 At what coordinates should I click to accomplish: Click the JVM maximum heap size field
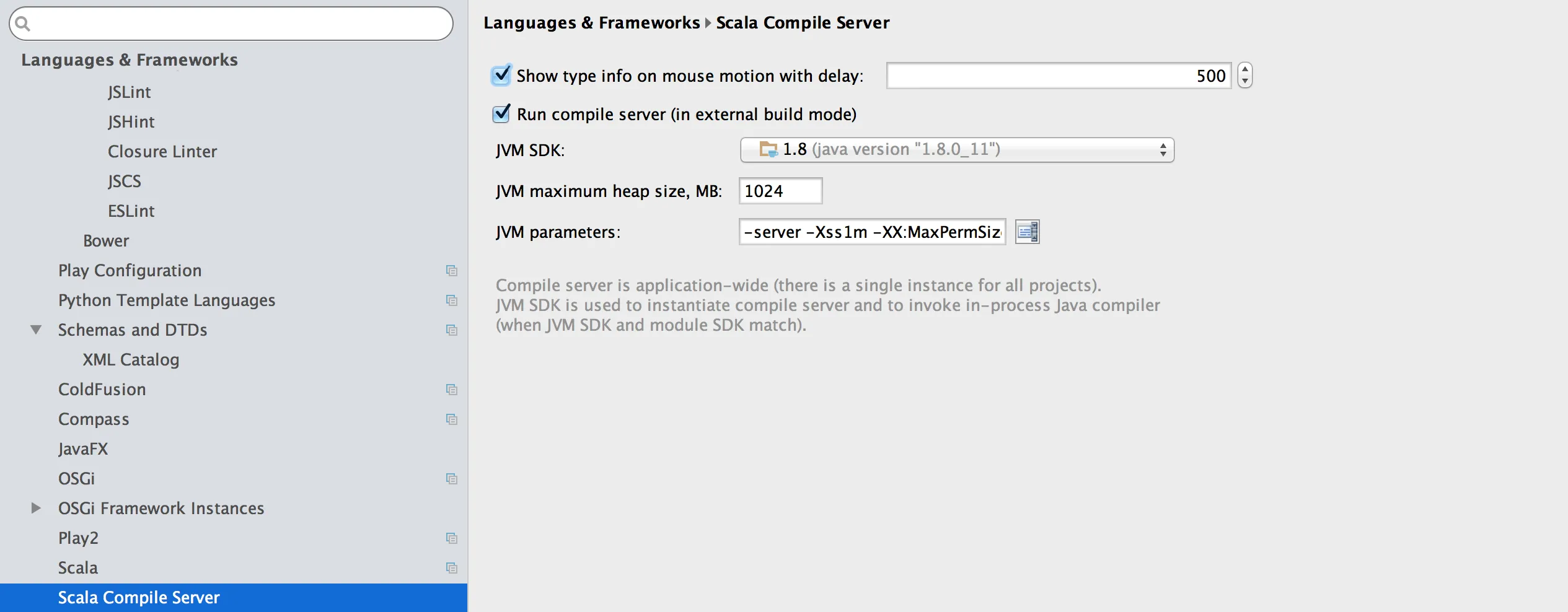coord(781,191)
